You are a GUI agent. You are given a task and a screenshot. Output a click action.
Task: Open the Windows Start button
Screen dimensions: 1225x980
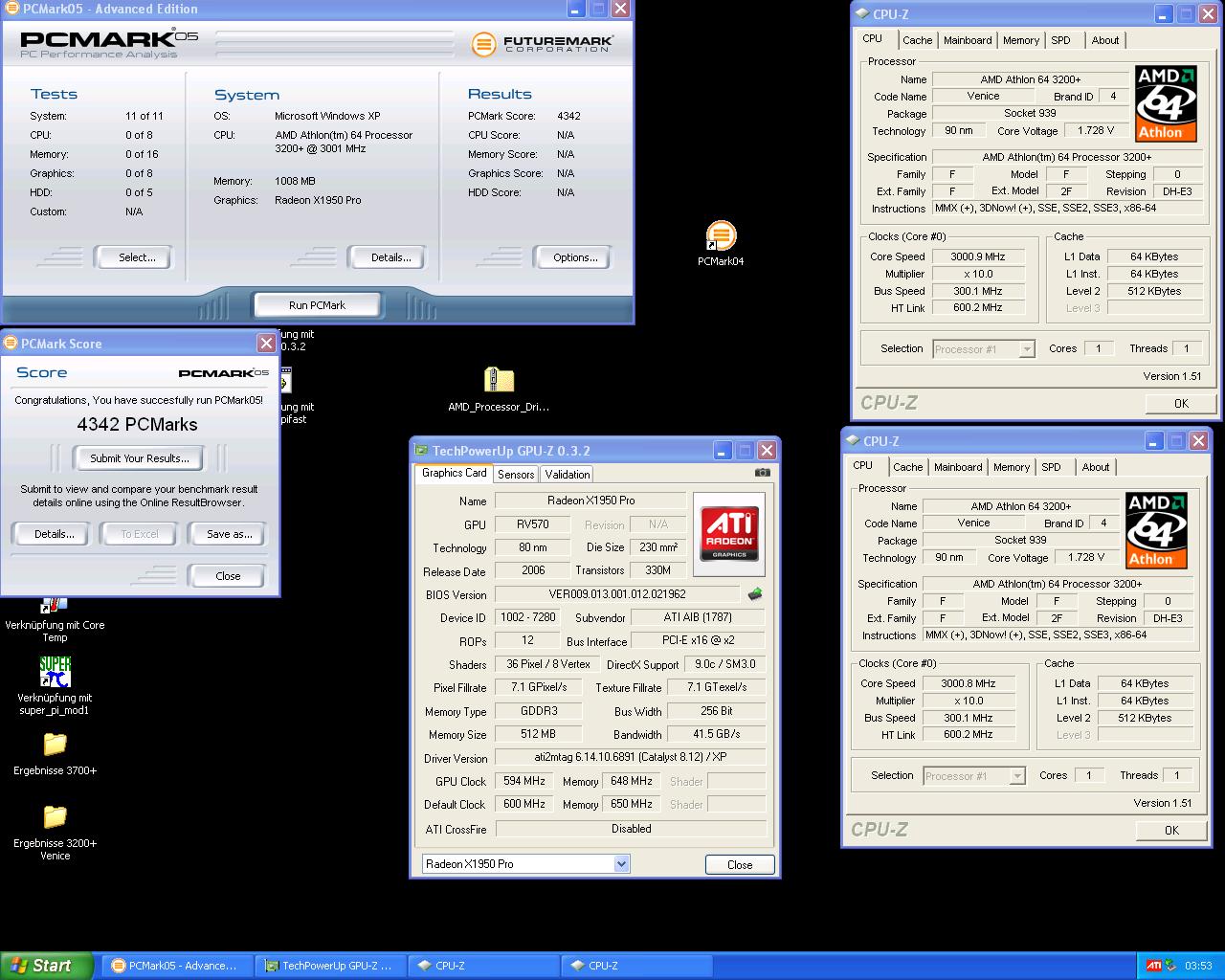[x=47, y=966]
